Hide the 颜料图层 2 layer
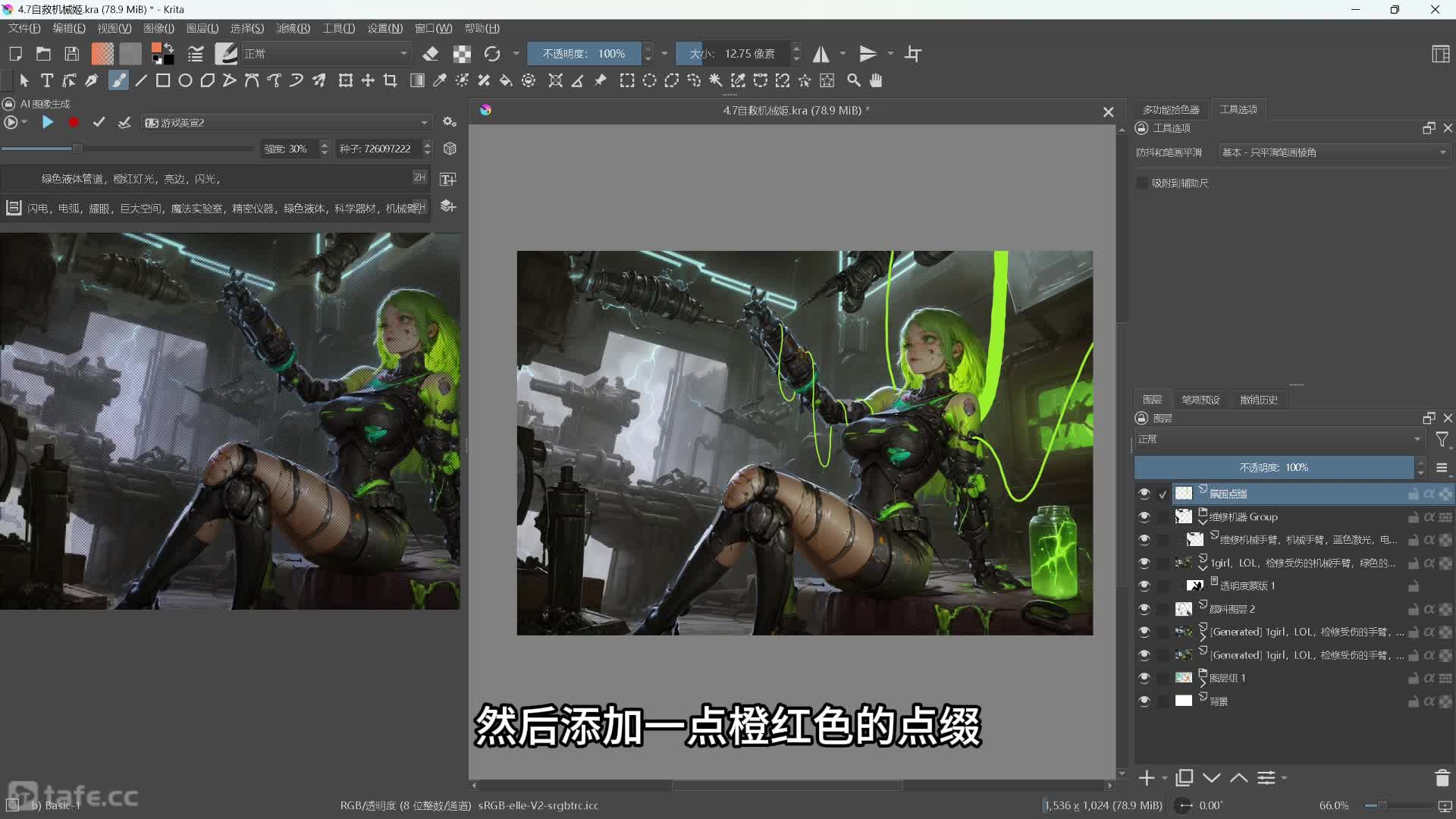The height and width of the screenshot is (819, 1456). click(x=1144, y=609)
